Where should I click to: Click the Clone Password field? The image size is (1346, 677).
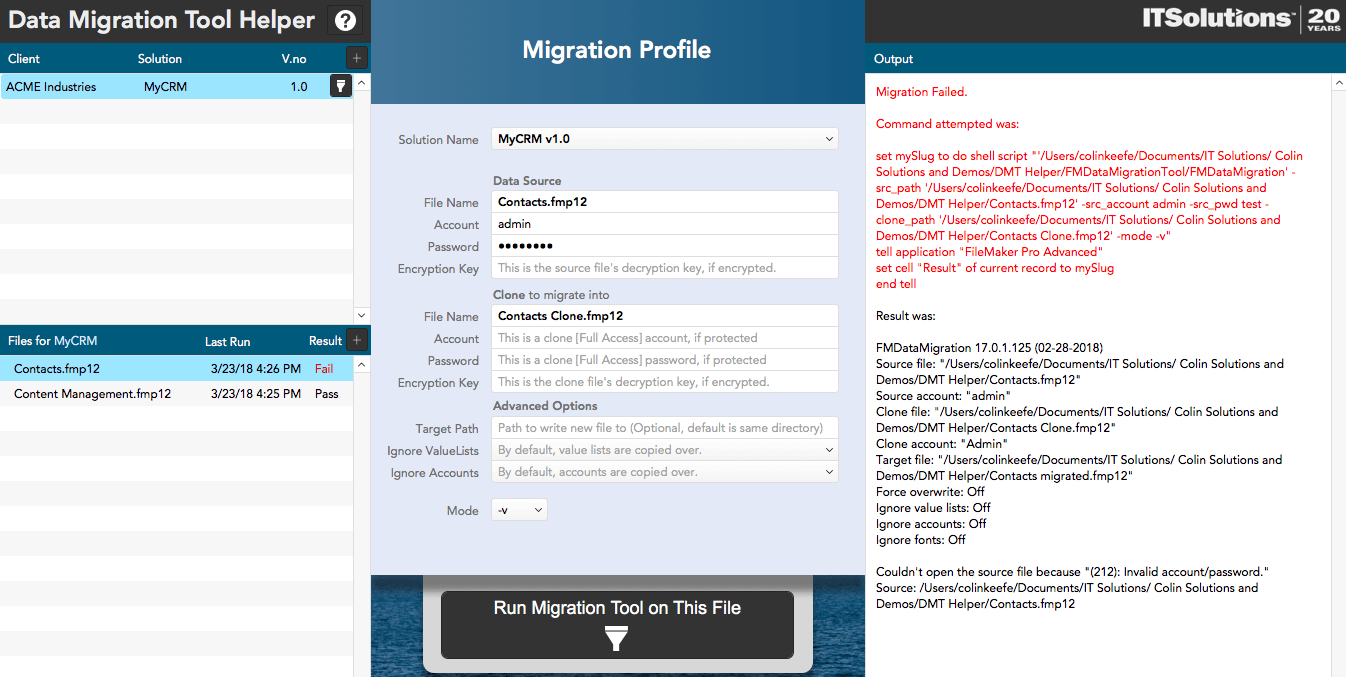pyautogui.click(x=665, y=360)
